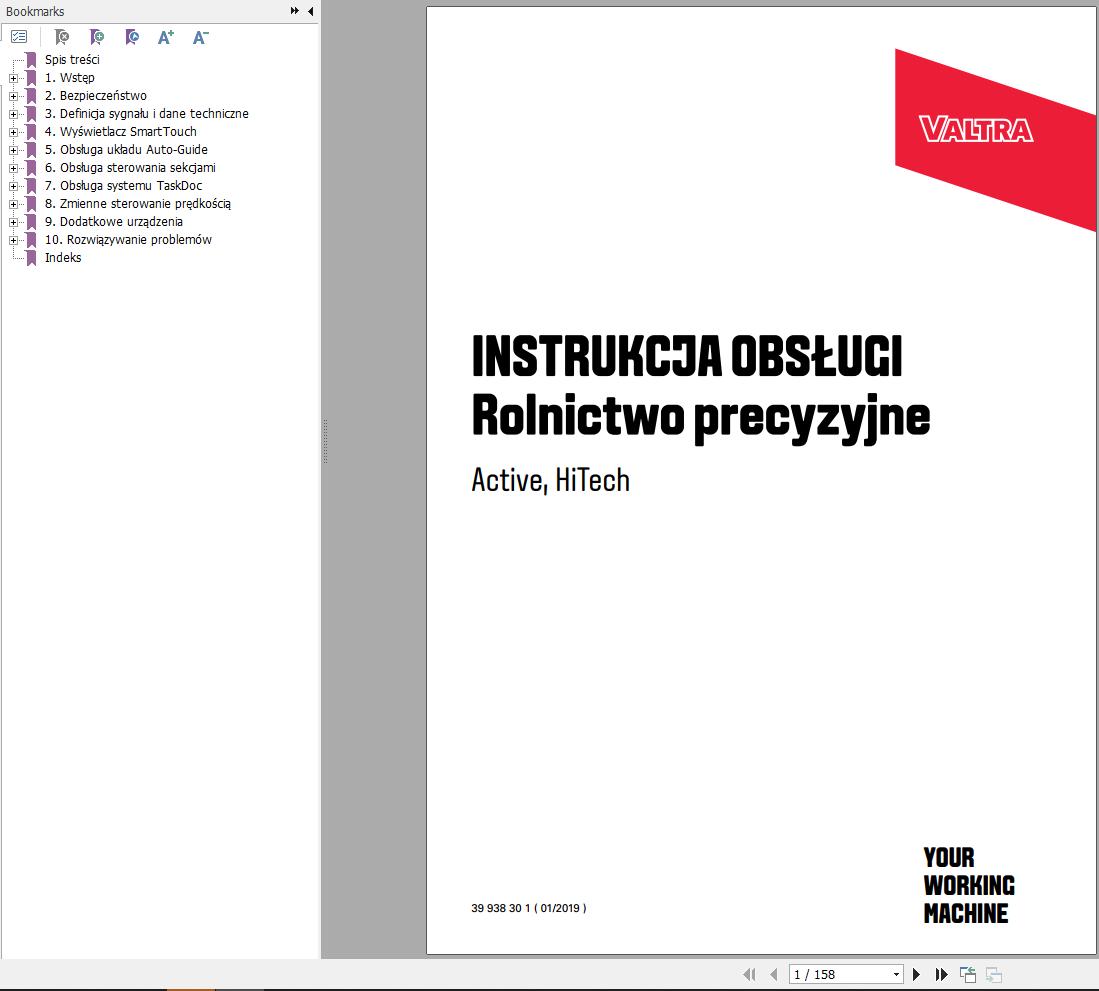Go to the previous page

point(774,974)
